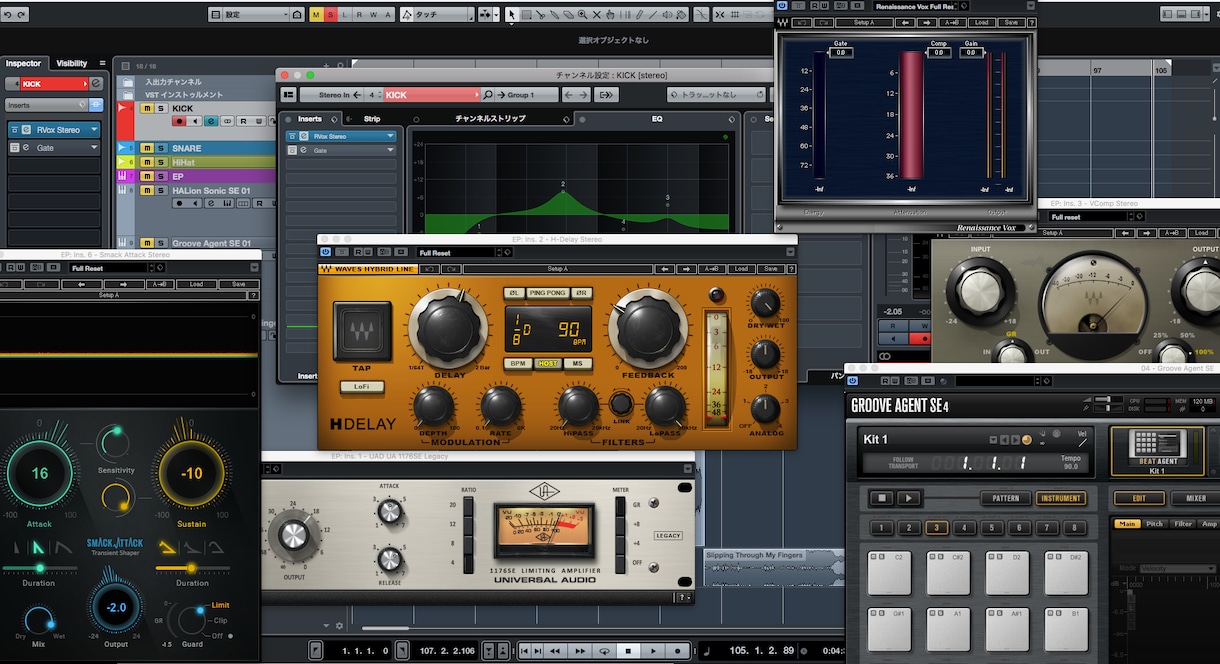The height and width of the screenshot is (664, 1220).
Task: Click the Beat Agent kit thumbnail
Action: click(1158, 451)
